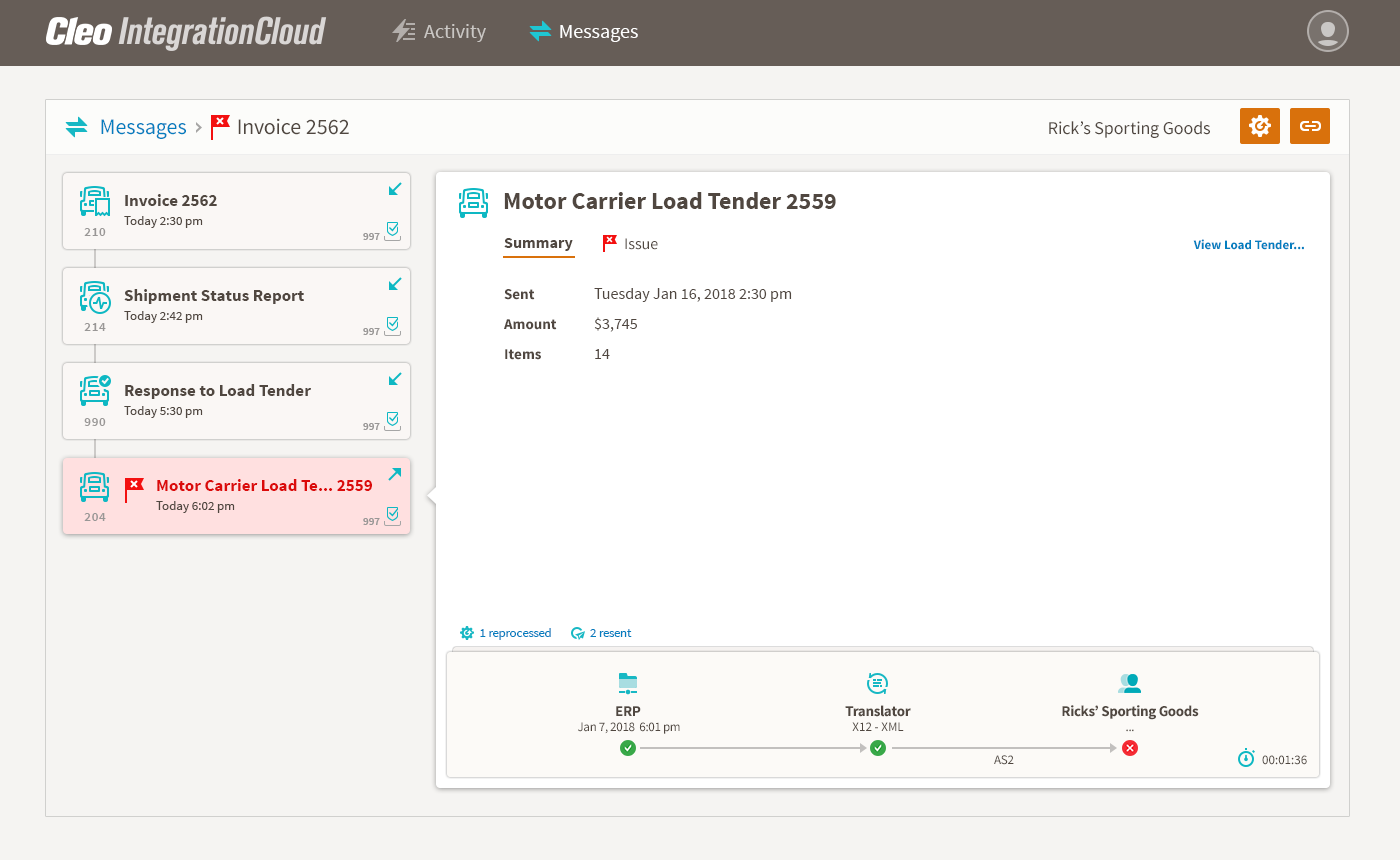
Task: Click 2 resent link
Action: click(x=601, y=633)
